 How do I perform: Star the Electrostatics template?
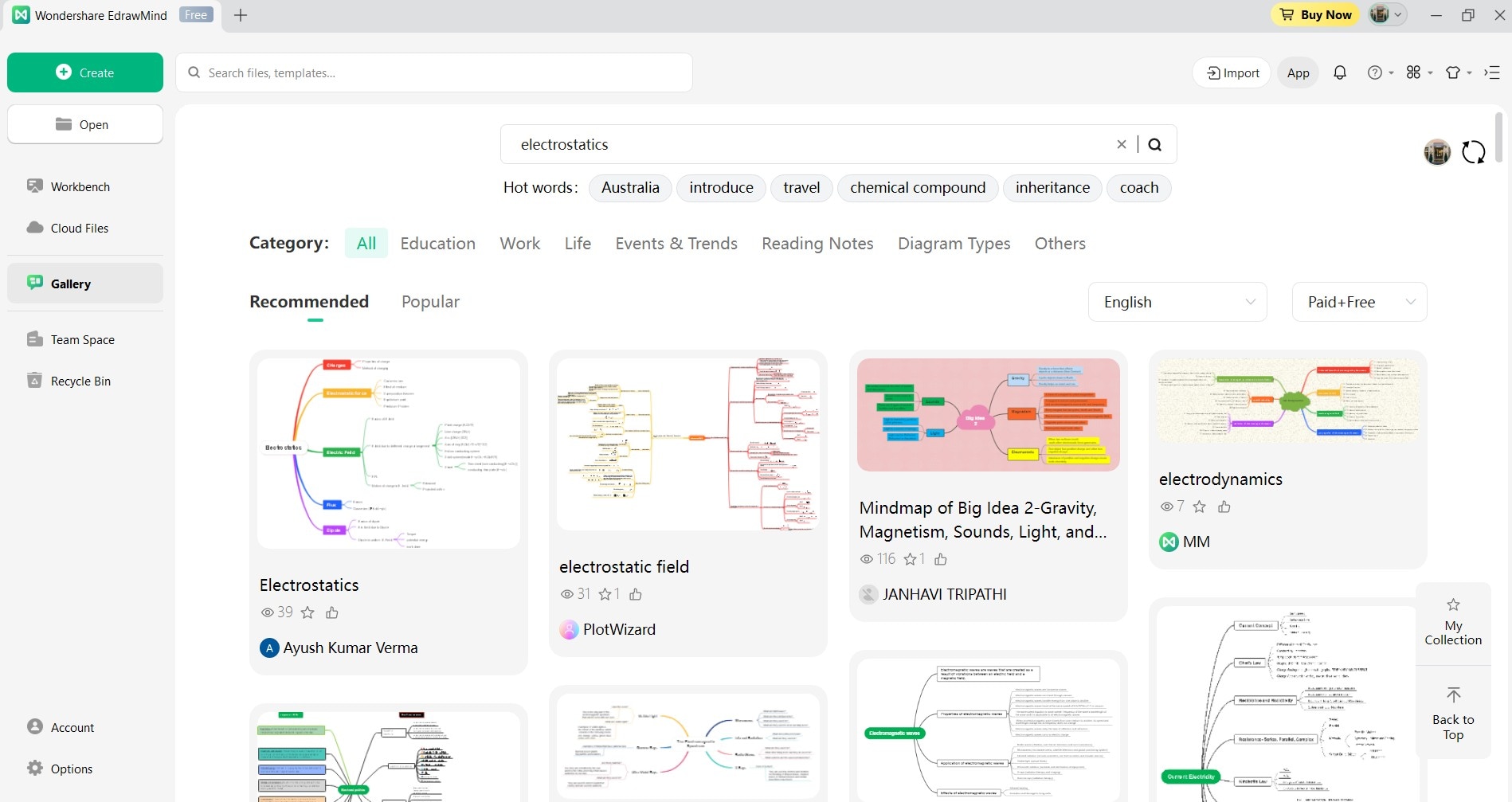[x=307, y=612]
